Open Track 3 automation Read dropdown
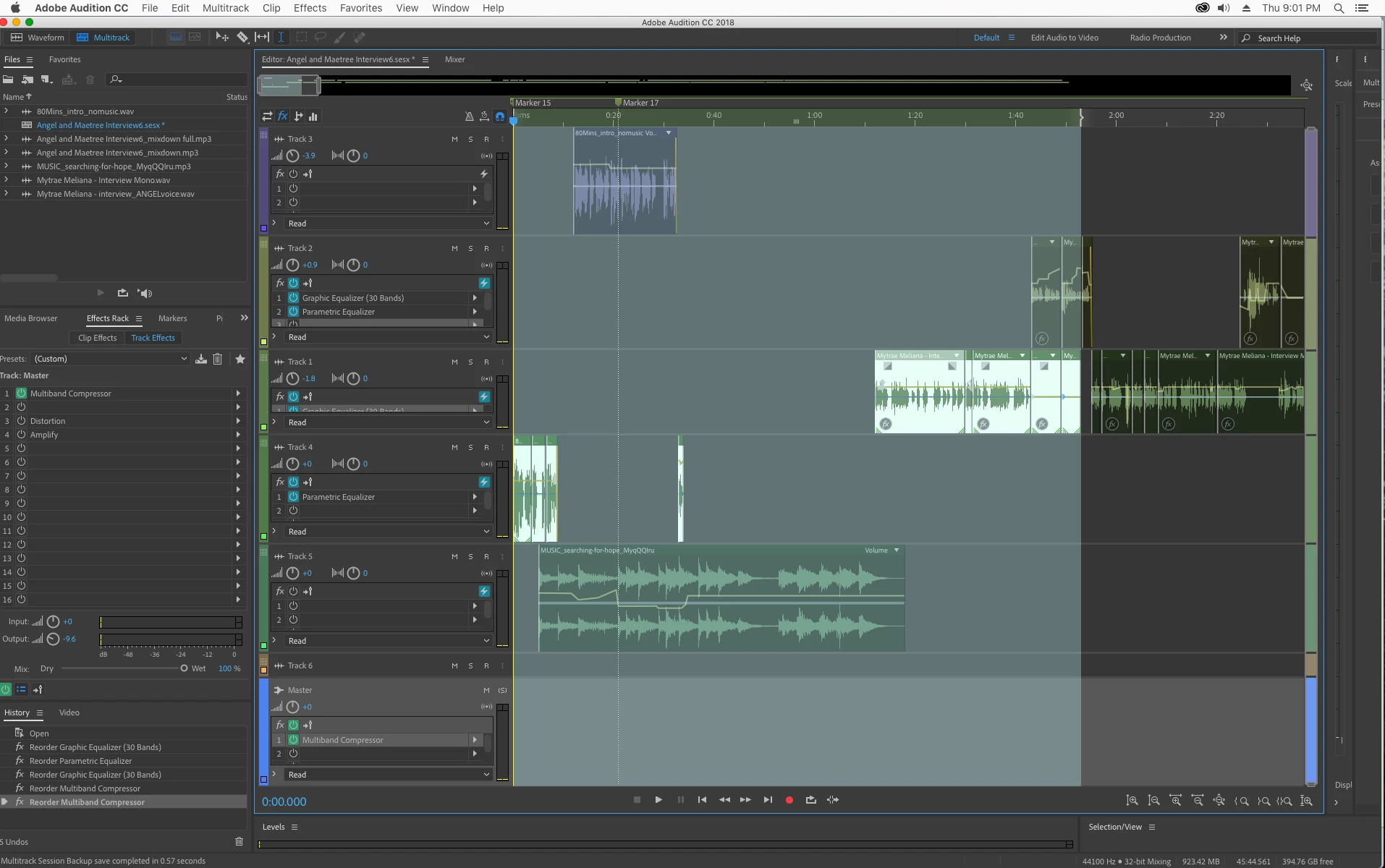1385x868 pixels. pos(389,224)
